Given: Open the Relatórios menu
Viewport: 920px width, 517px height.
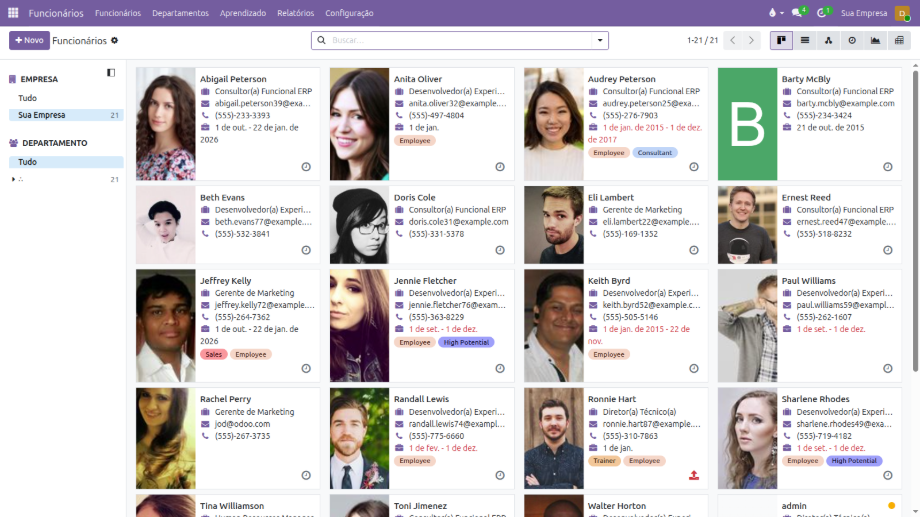Looking at the screenshot, I should [295, 13].
